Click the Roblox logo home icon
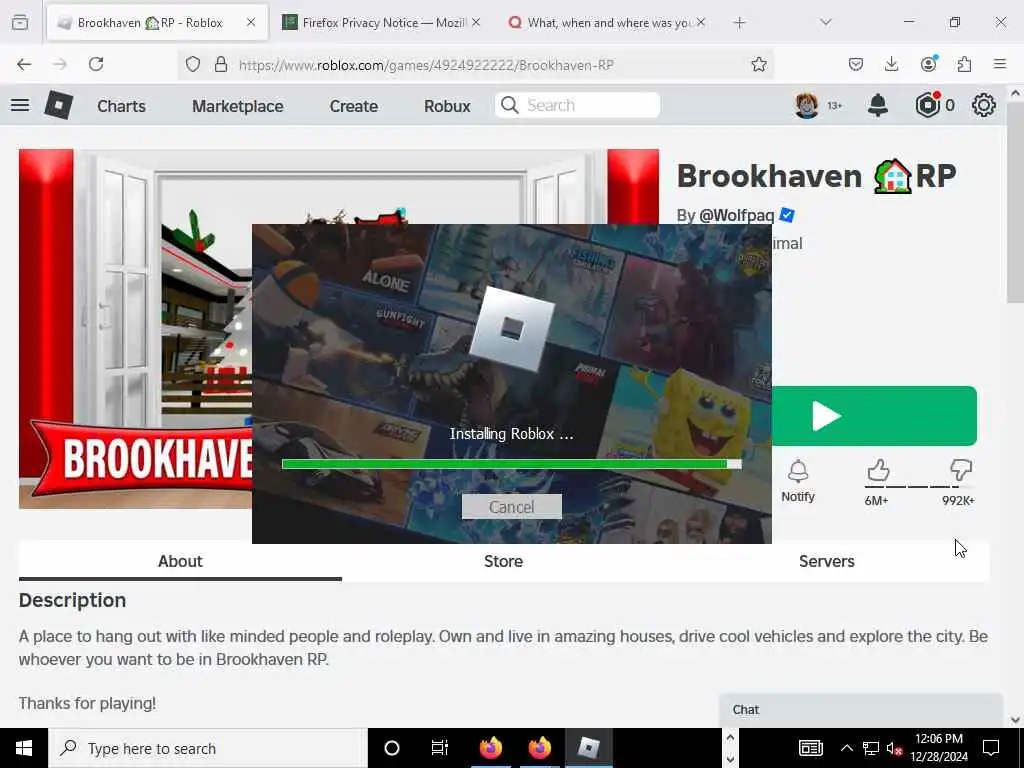The height and width of the screenshot is (768, 1024). 59,105
